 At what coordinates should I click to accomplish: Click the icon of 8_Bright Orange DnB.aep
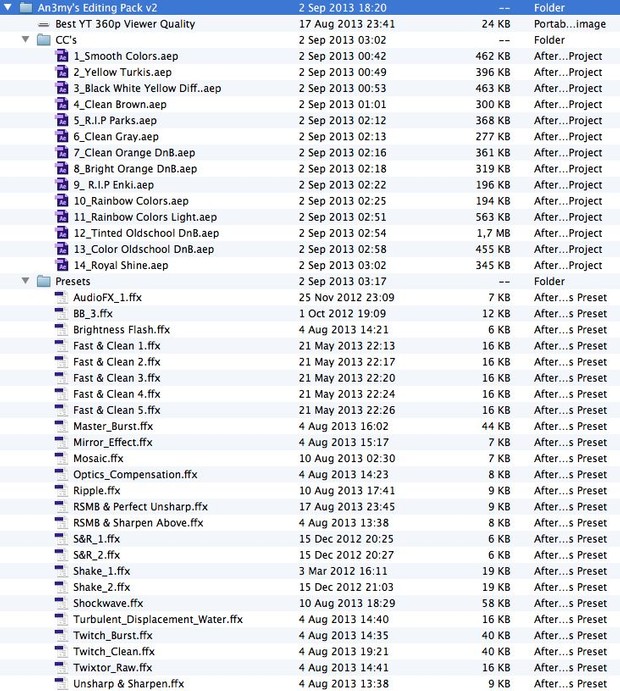62,169
